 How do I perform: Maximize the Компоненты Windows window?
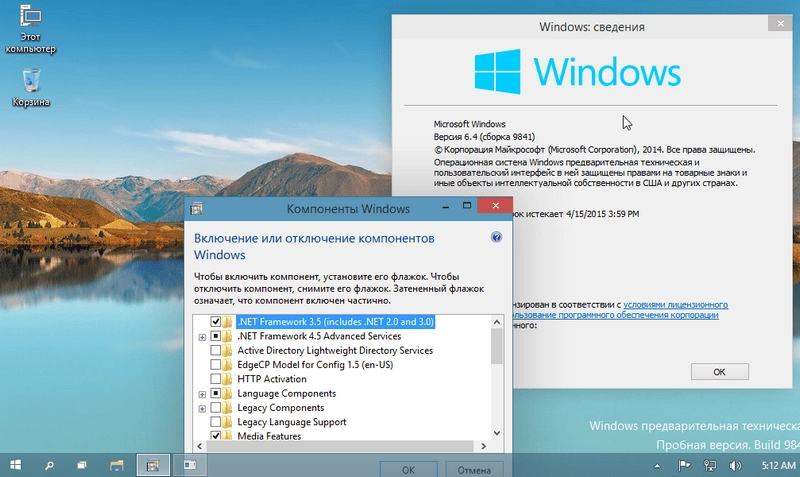(x=467, y=206)
